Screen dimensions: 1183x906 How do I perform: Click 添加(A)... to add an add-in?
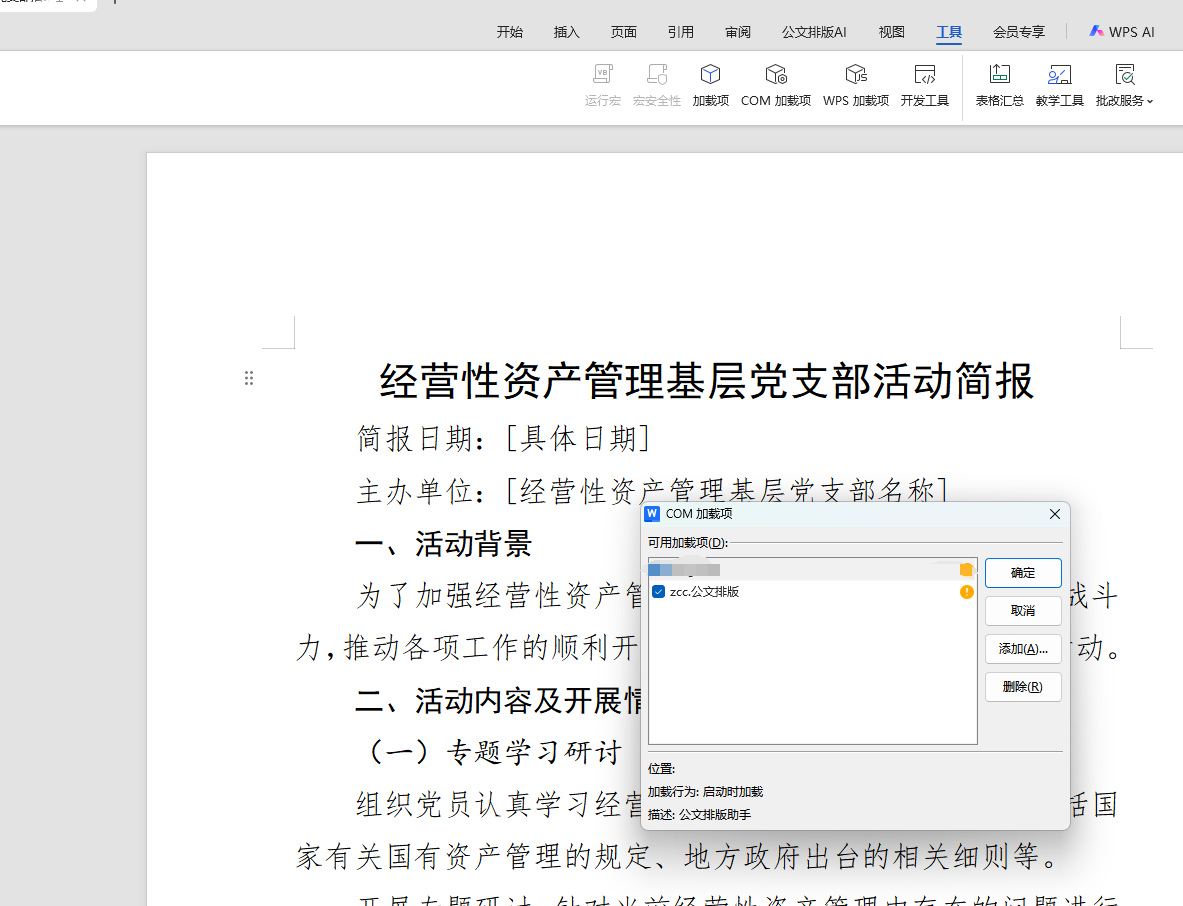[1023, 649]
